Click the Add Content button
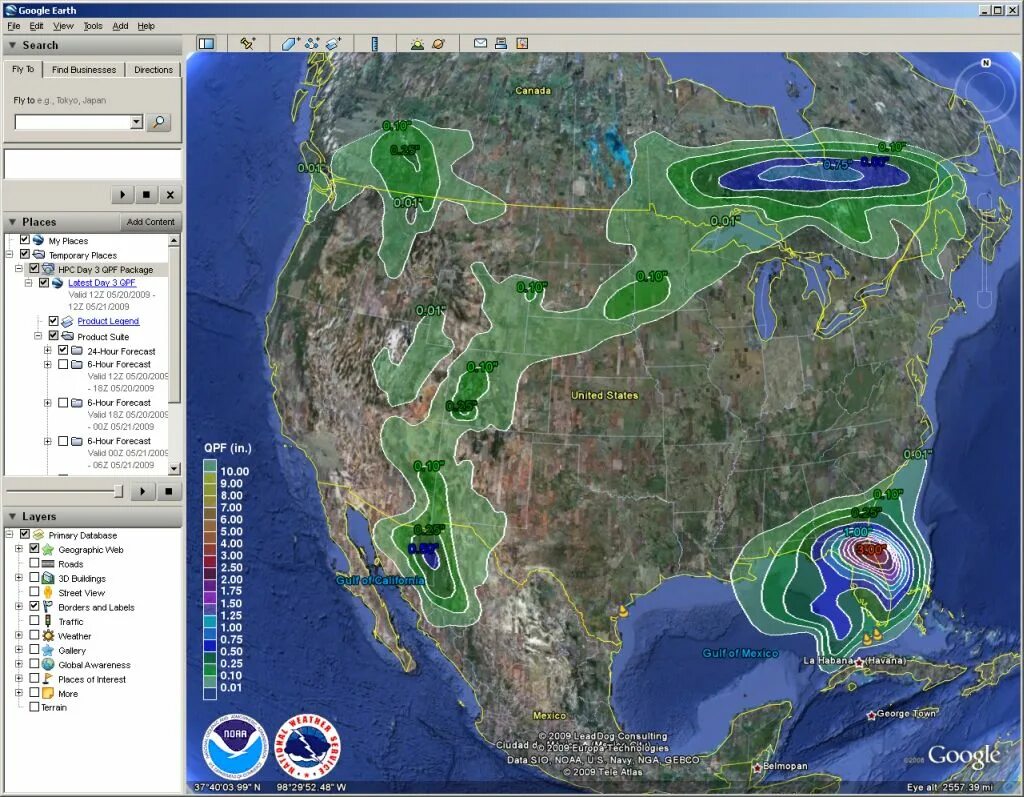The width and height of the screenshot is (1024, 797). 151,222
